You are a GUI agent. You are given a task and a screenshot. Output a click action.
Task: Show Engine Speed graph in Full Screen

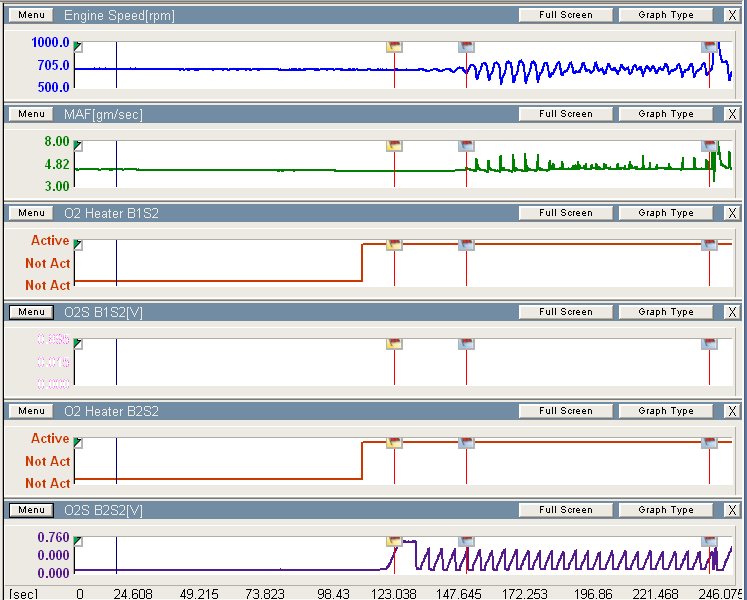[565, 15]
